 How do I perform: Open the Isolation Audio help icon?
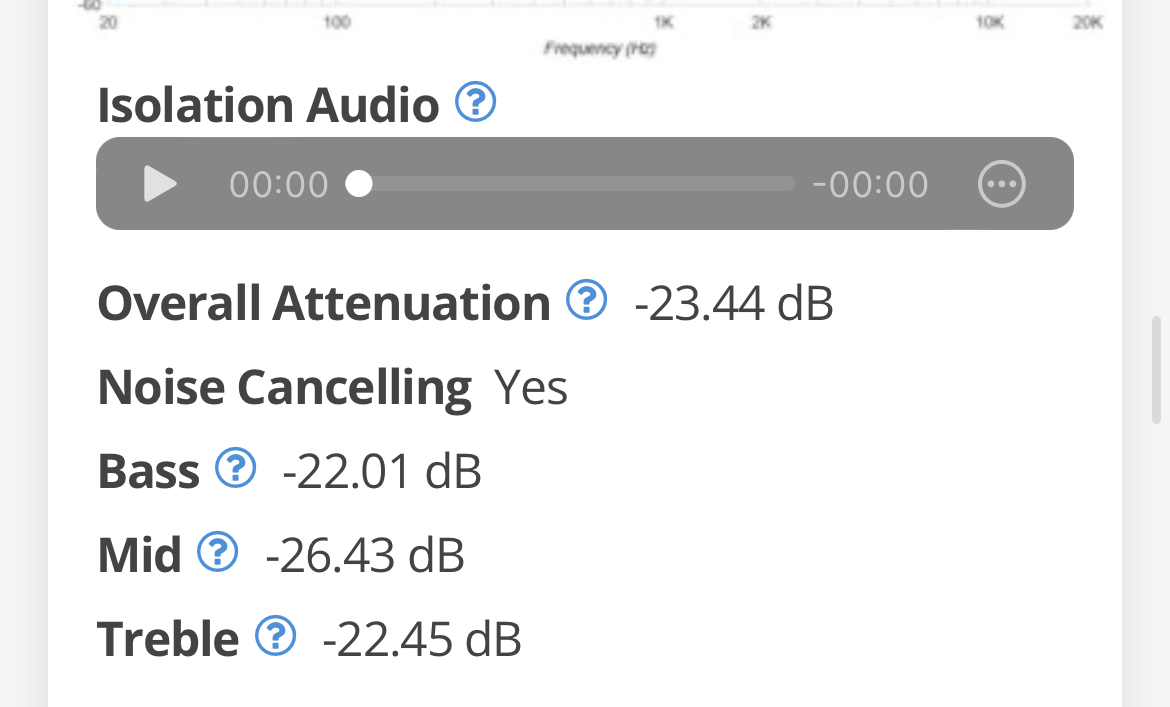475,102
